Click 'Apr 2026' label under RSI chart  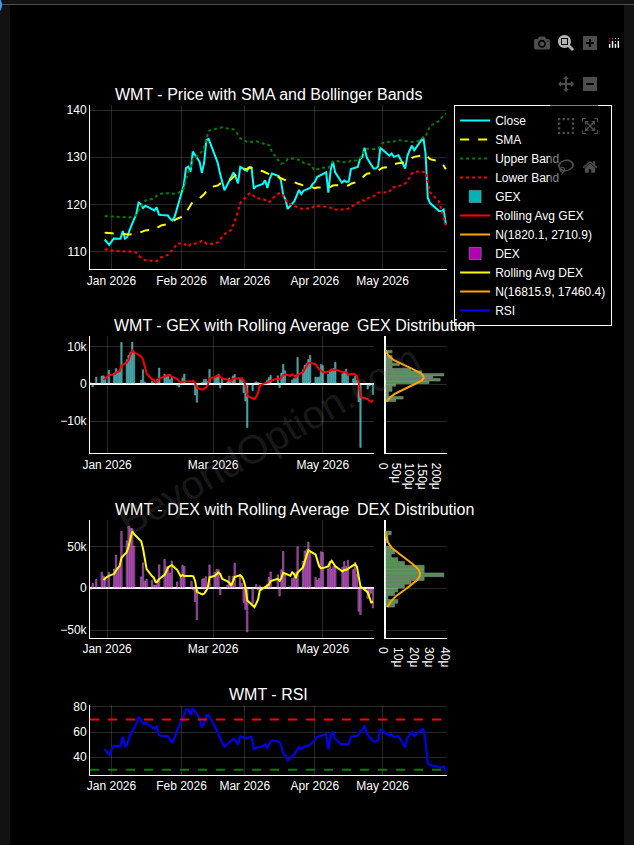pos(315,786)
